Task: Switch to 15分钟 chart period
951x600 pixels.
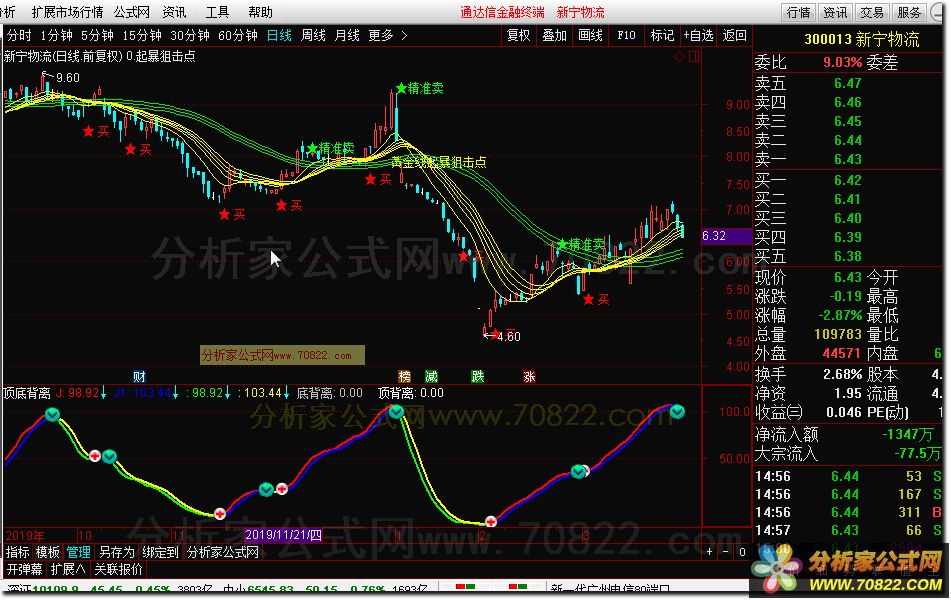Action: [x=142, y=36]
